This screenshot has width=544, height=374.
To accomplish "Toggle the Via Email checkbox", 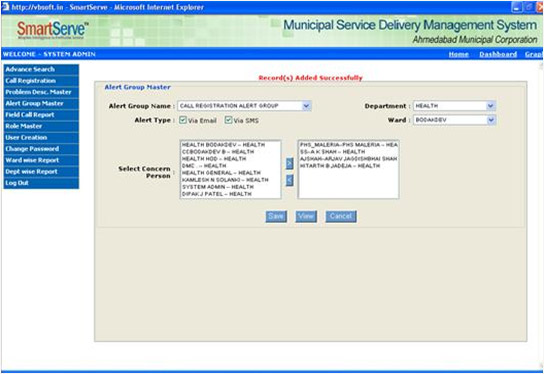I will coord(183,120).
